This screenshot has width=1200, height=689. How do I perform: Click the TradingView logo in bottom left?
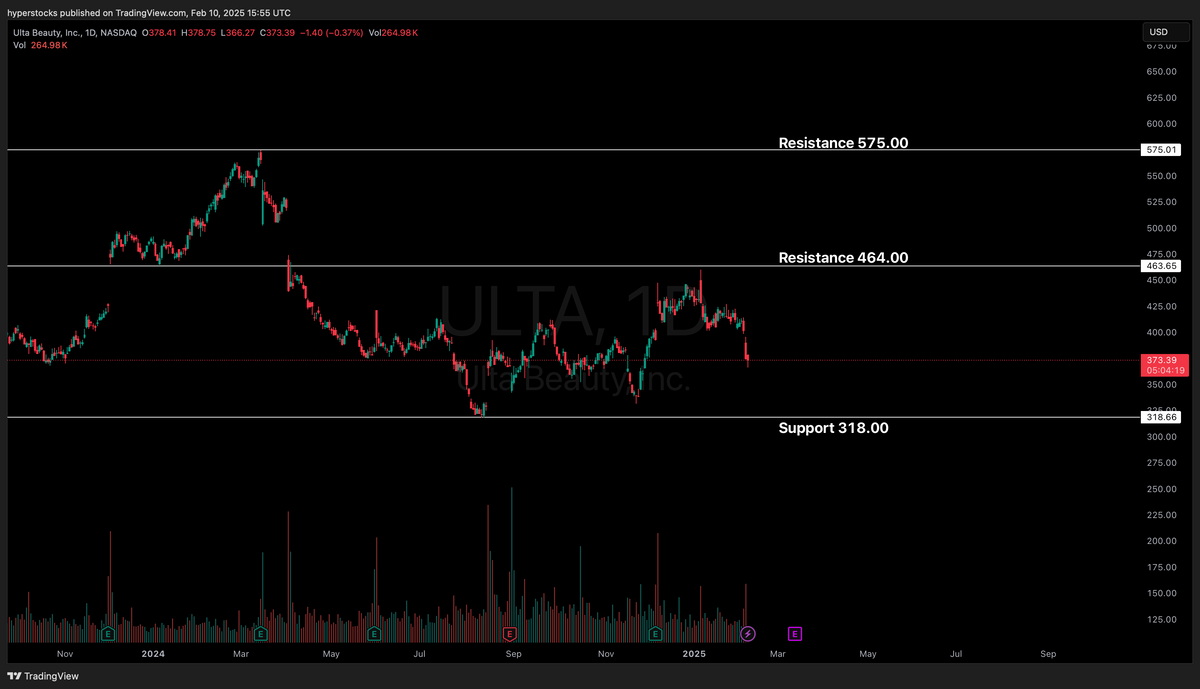click(44, 676)
